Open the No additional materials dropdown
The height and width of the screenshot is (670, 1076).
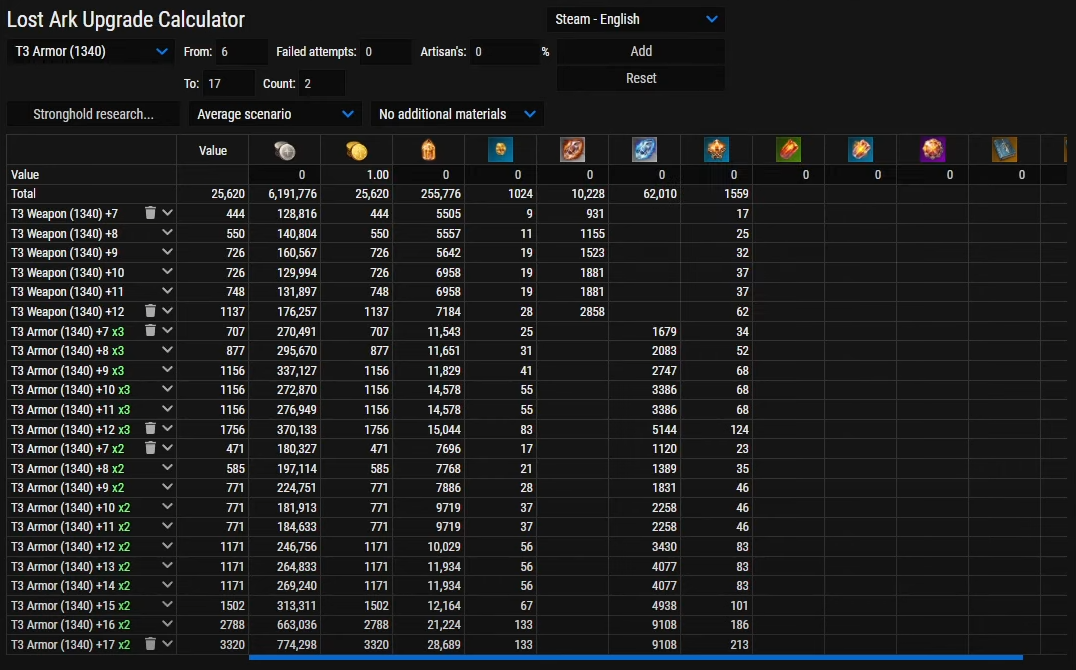tap(456, 114)
